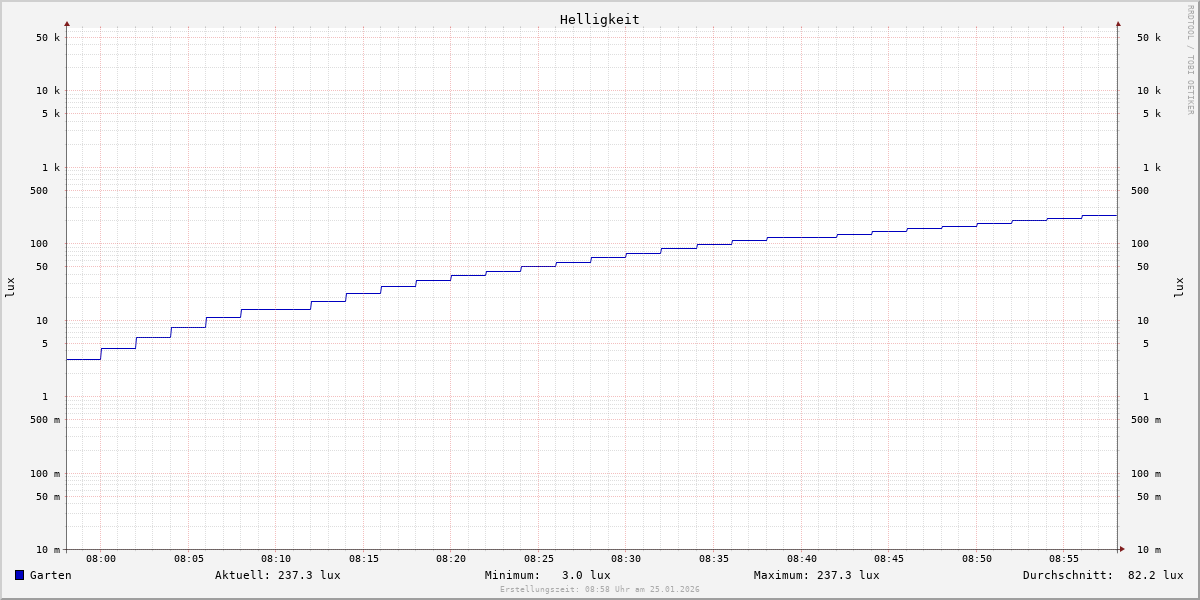1200x600 pixels.
Task: Click the left-side lux axis title
Action: coord(10,287)
